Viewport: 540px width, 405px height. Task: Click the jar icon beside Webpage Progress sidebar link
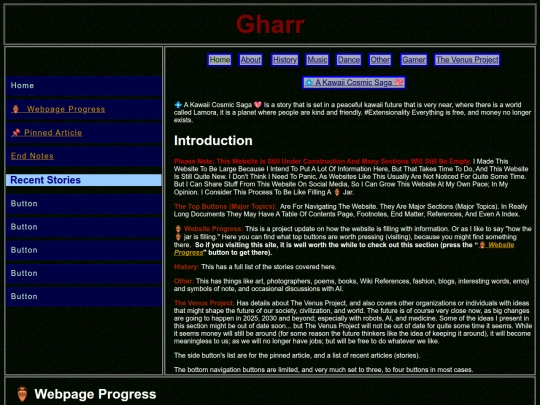[15, 109]
